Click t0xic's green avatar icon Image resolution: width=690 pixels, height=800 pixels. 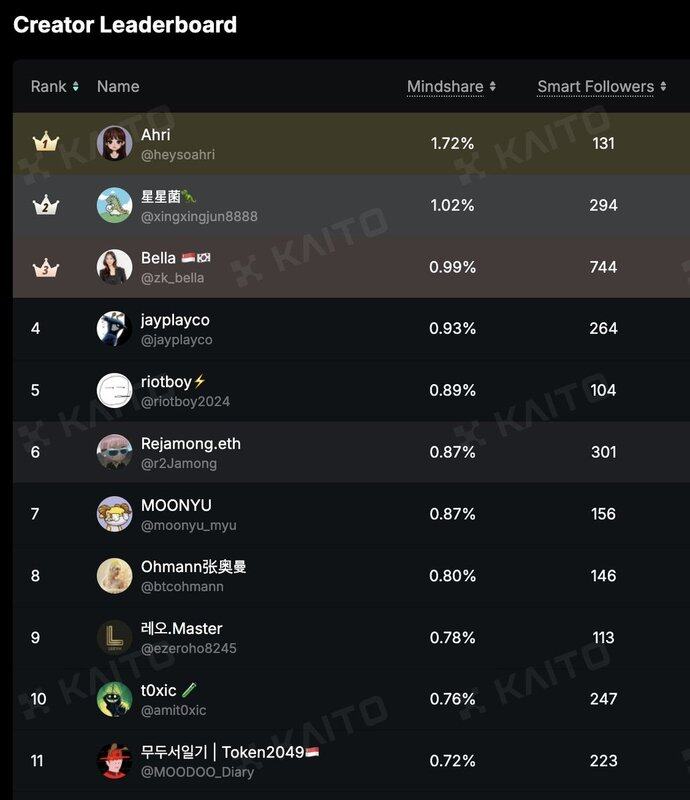pyautogui.click(x=114, y=699)
